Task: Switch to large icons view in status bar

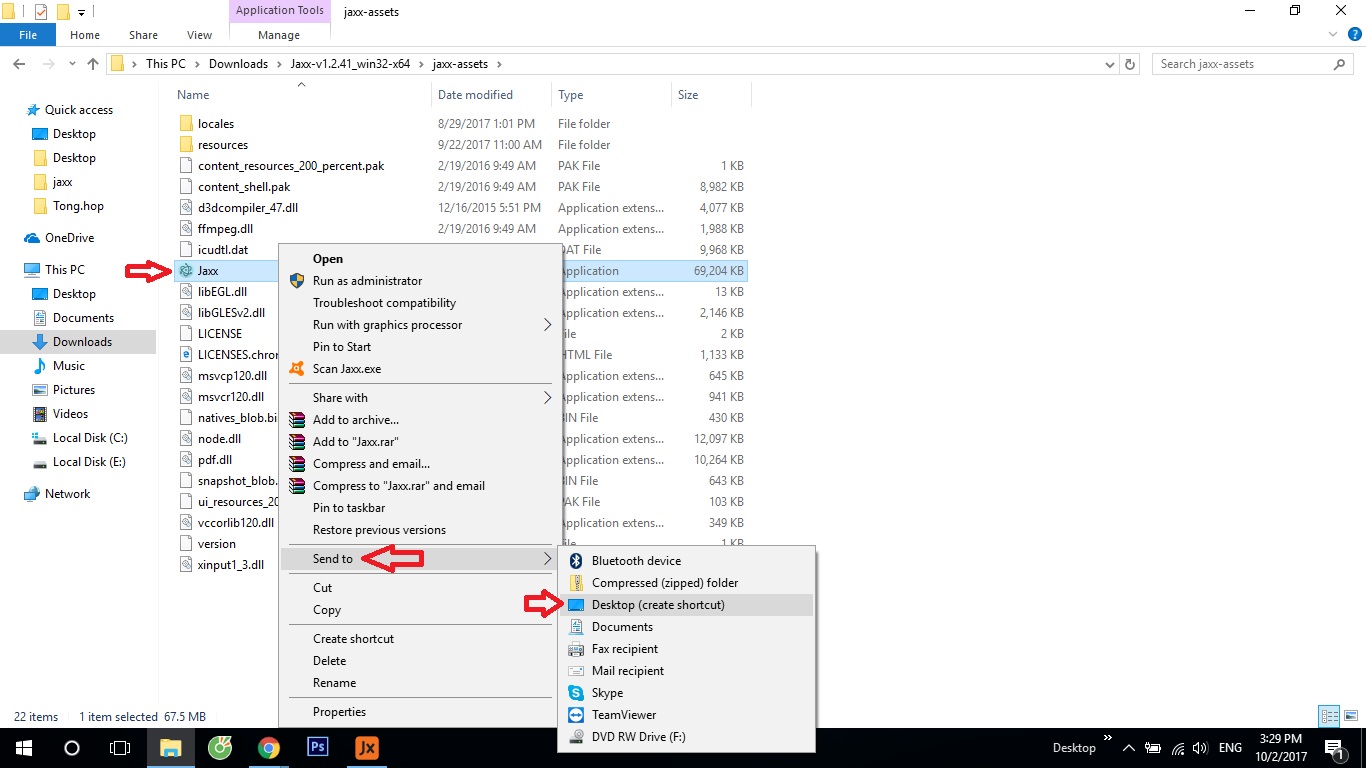Action: [x=1349, y=716]
